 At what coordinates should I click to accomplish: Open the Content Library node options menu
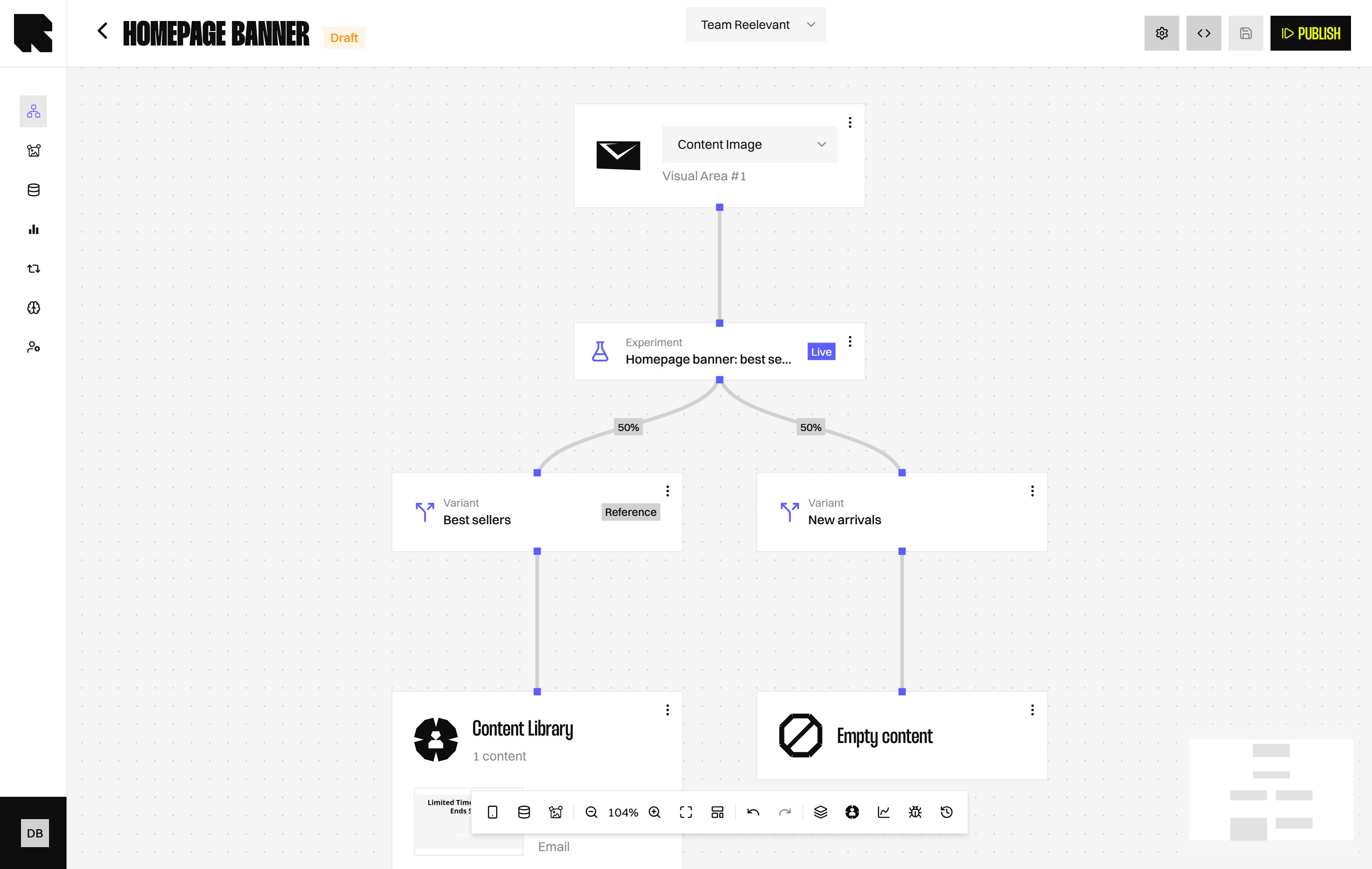668,709
